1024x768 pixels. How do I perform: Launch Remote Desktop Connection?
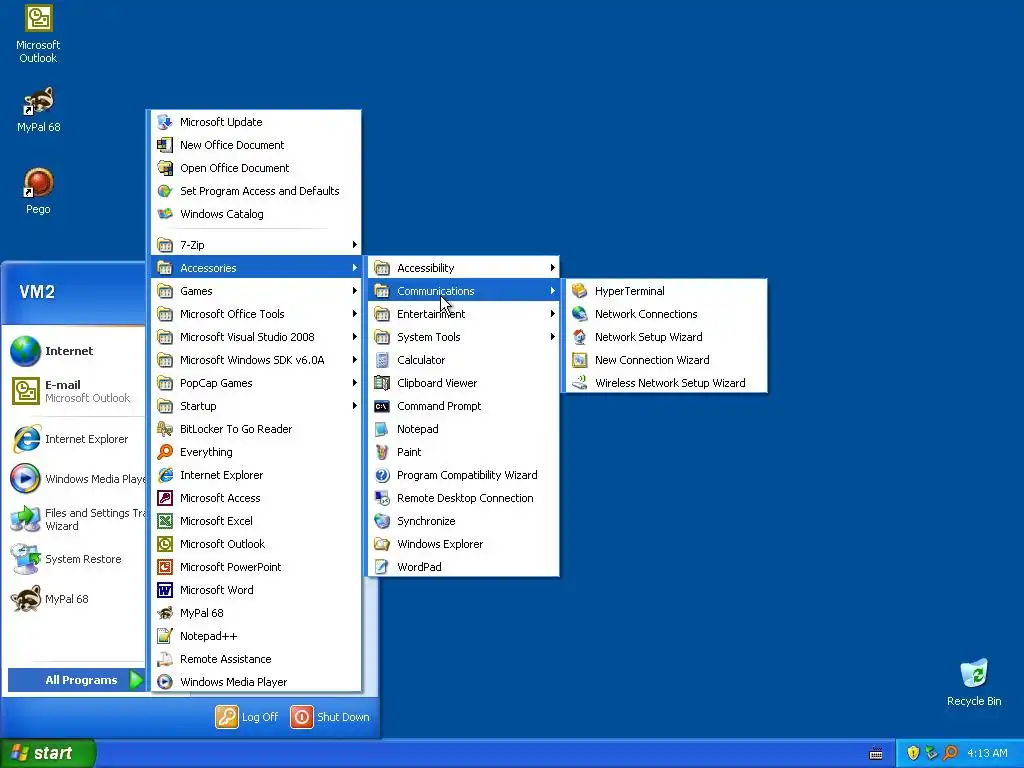pyautogui.click(x=464, y=498)
